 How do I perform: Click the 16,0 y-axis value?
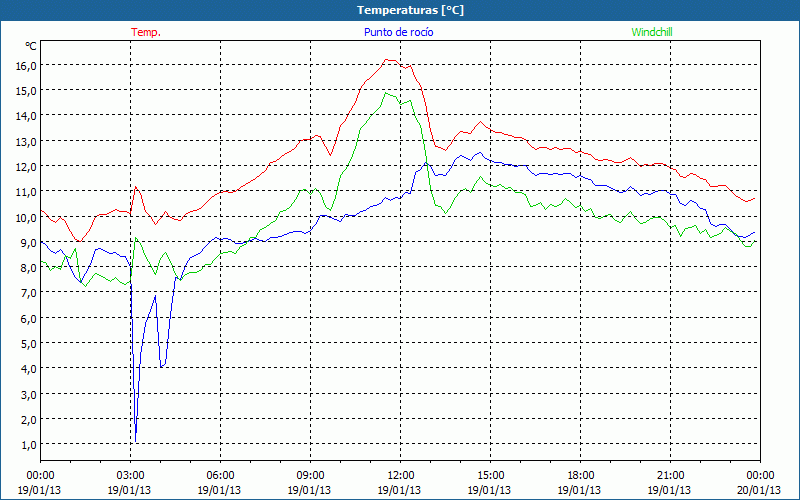(x=26, y=65)
